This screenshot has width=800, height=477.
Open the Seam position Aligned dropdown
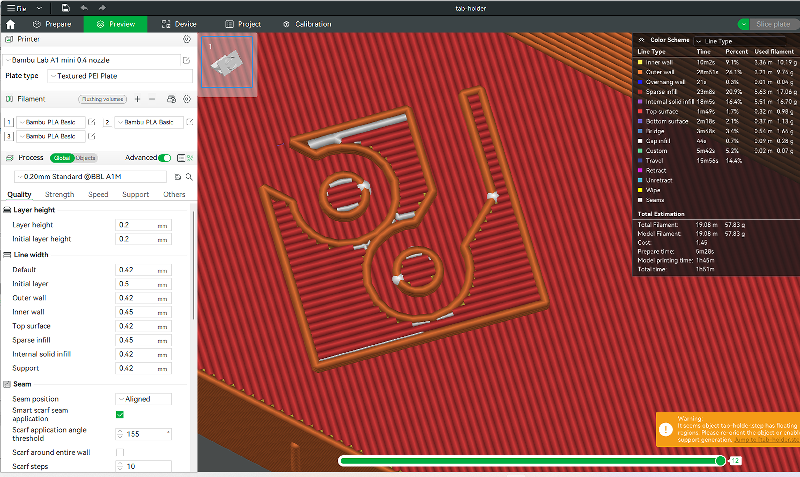tap(143, 399)
